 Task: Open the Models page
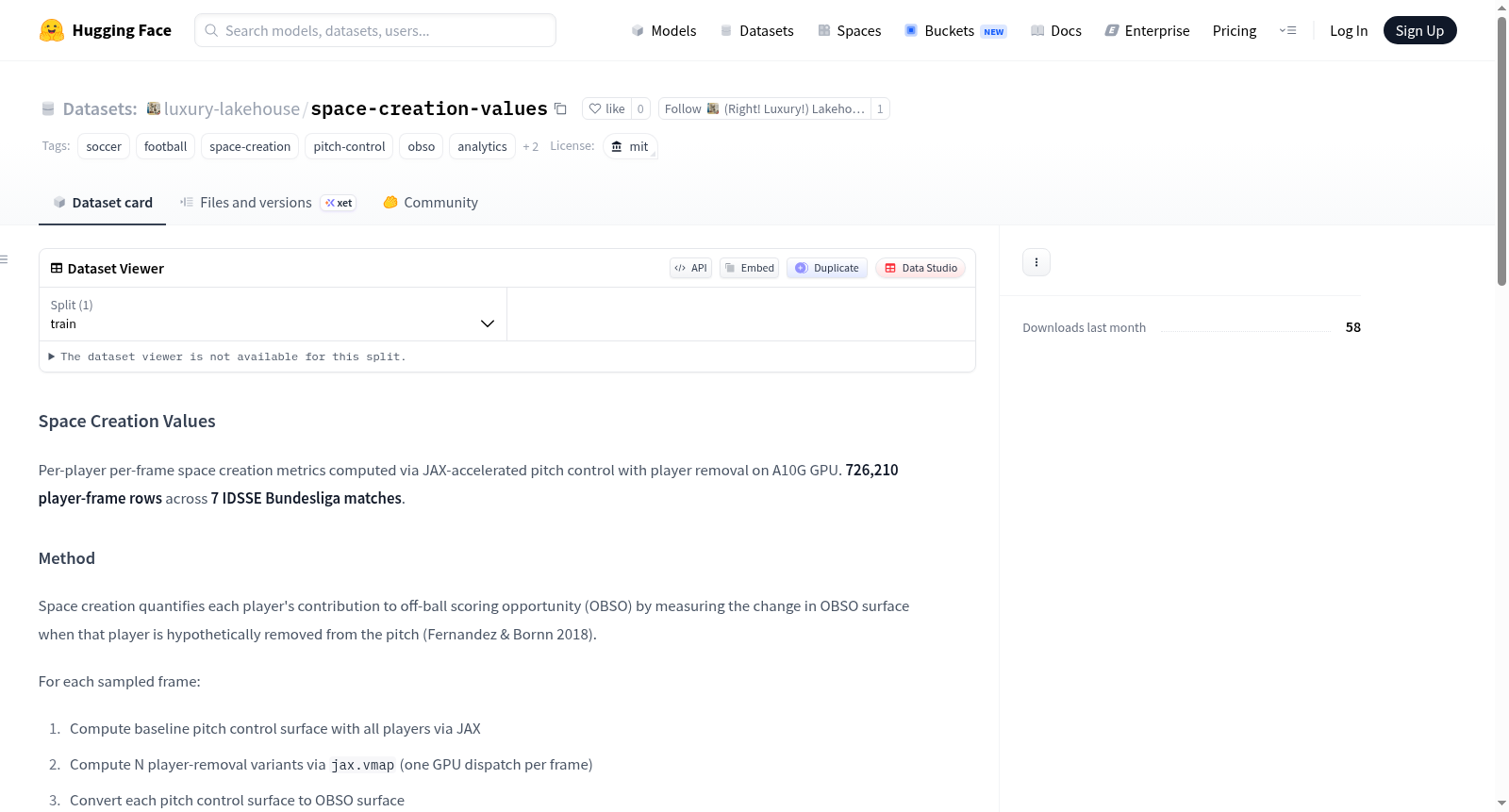pyautogui.click(x=664, y=30)
